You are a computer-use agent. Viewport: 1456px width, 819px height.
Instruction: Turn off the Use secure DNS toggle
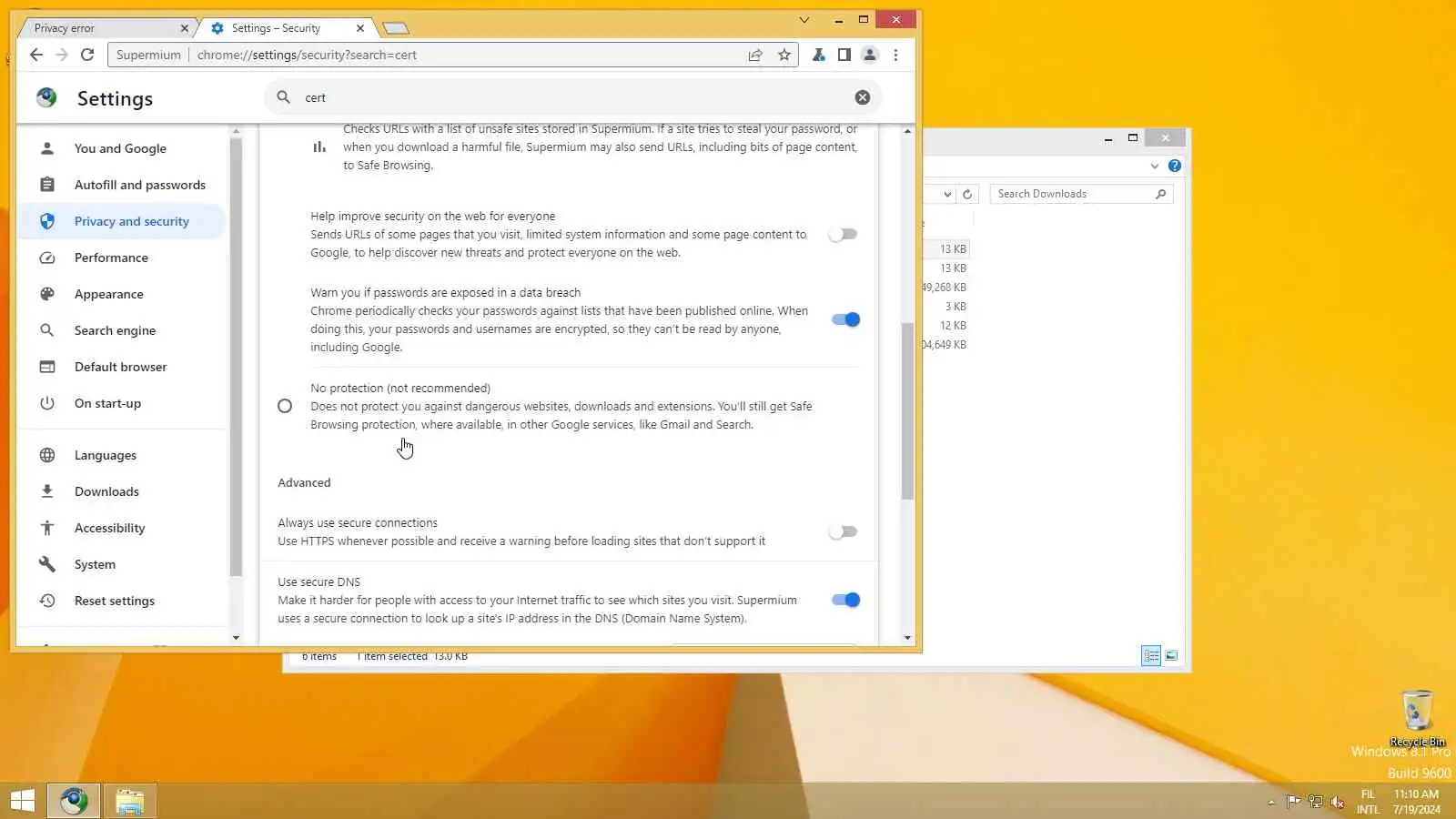pyautogui.click(x=845, y=600)
